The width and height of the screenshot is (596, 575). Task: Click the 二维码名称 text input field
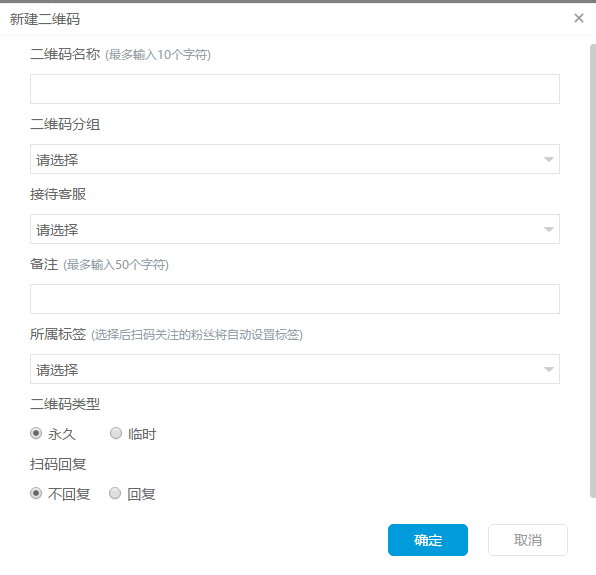pos(295,89)
